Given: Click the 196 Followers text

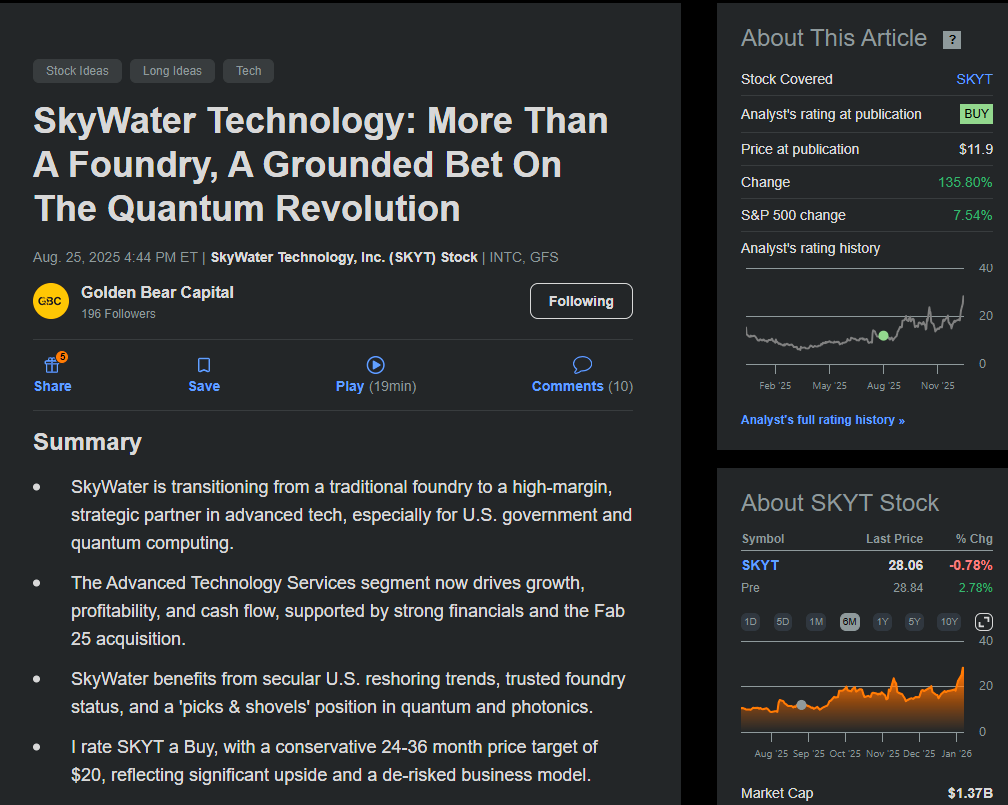Looking at the screenshot, I should click(x=118, y=314).
